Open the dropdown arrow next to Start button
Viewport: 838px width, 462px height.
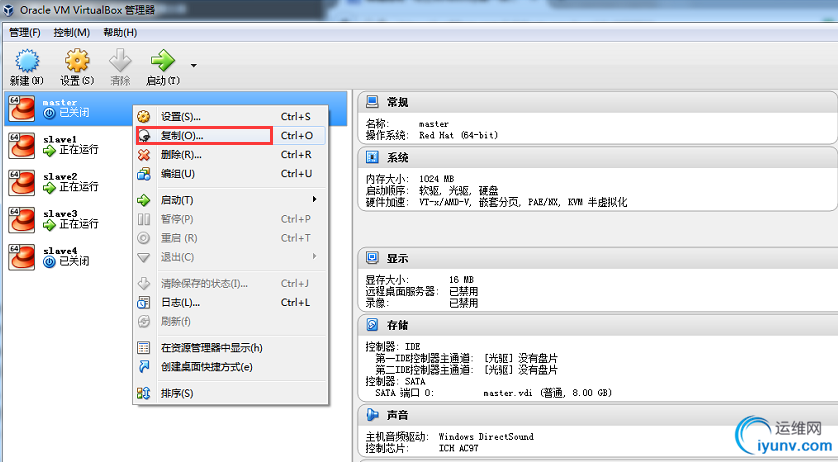193,66
